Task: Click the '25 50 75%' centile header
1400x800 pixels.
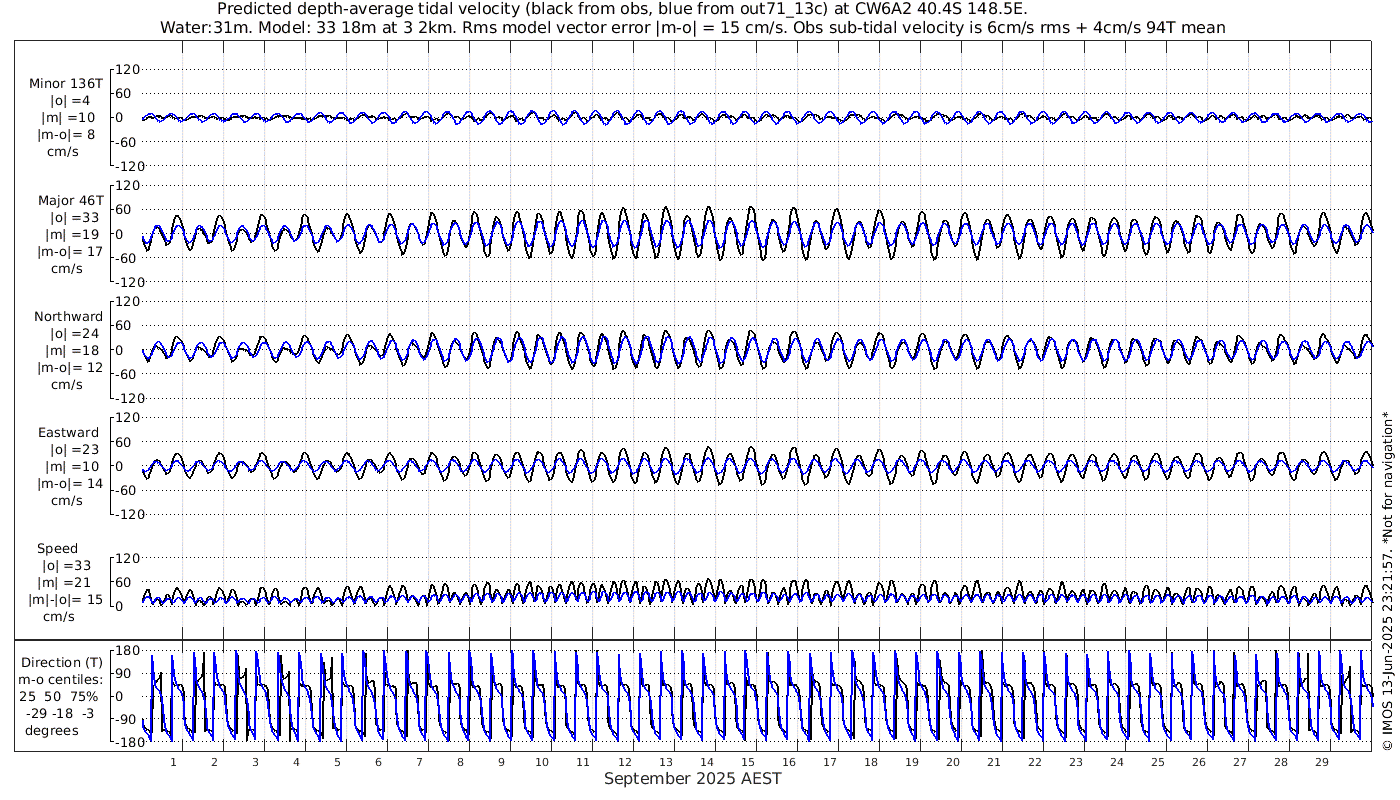Action: click(61, 696)
